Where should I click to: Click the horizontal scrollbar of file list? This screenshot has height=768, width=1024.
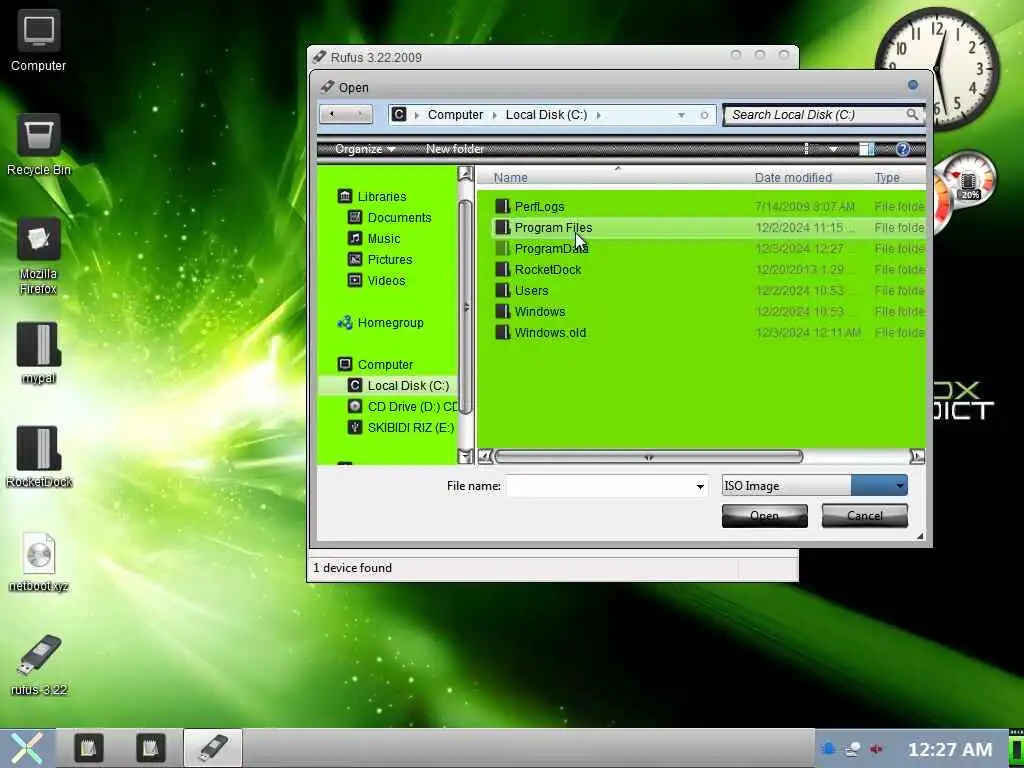point(648,456)
